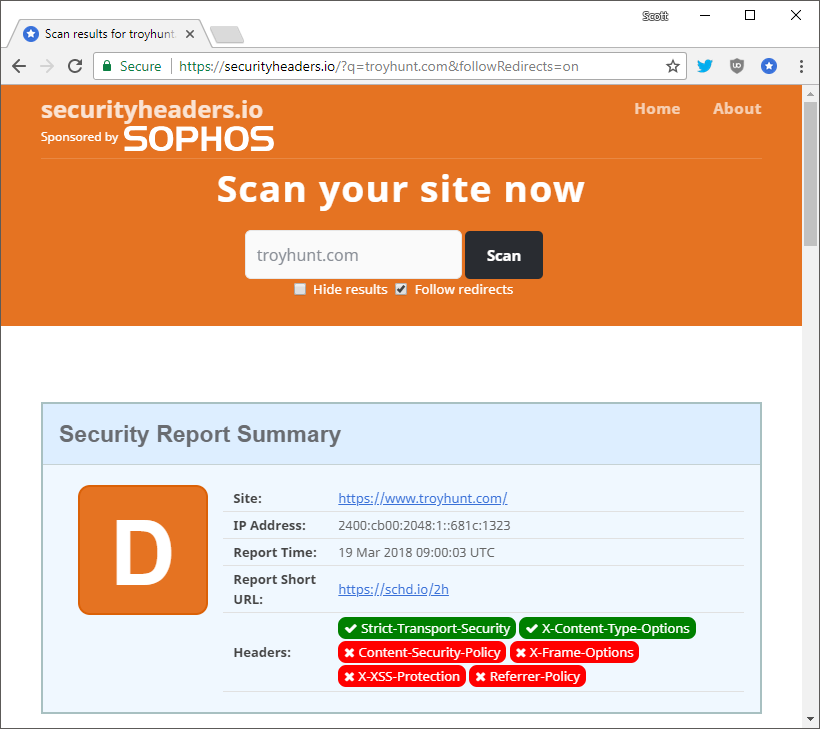
Task: Bookmark this page with star icon
Action: pos(673,67)
